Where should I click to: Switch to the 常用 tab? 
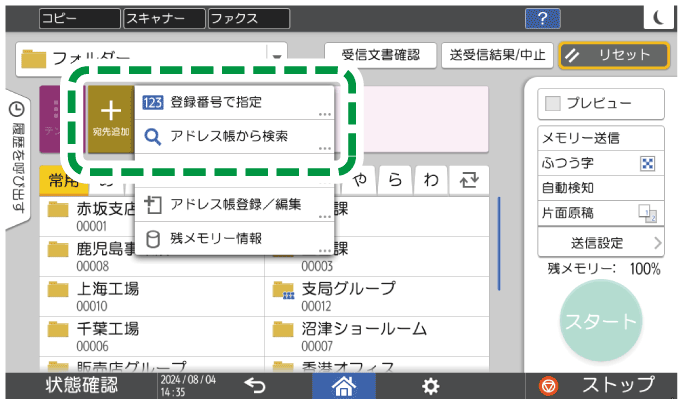(x=64, y=180)
